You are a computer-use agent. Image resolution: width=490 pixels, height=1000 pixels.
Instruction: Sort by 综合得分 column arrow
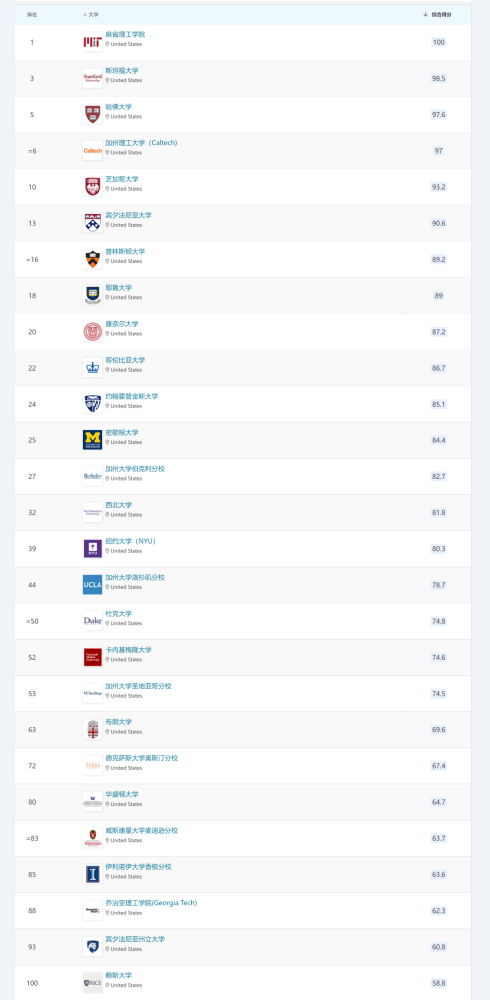point(426,15)
